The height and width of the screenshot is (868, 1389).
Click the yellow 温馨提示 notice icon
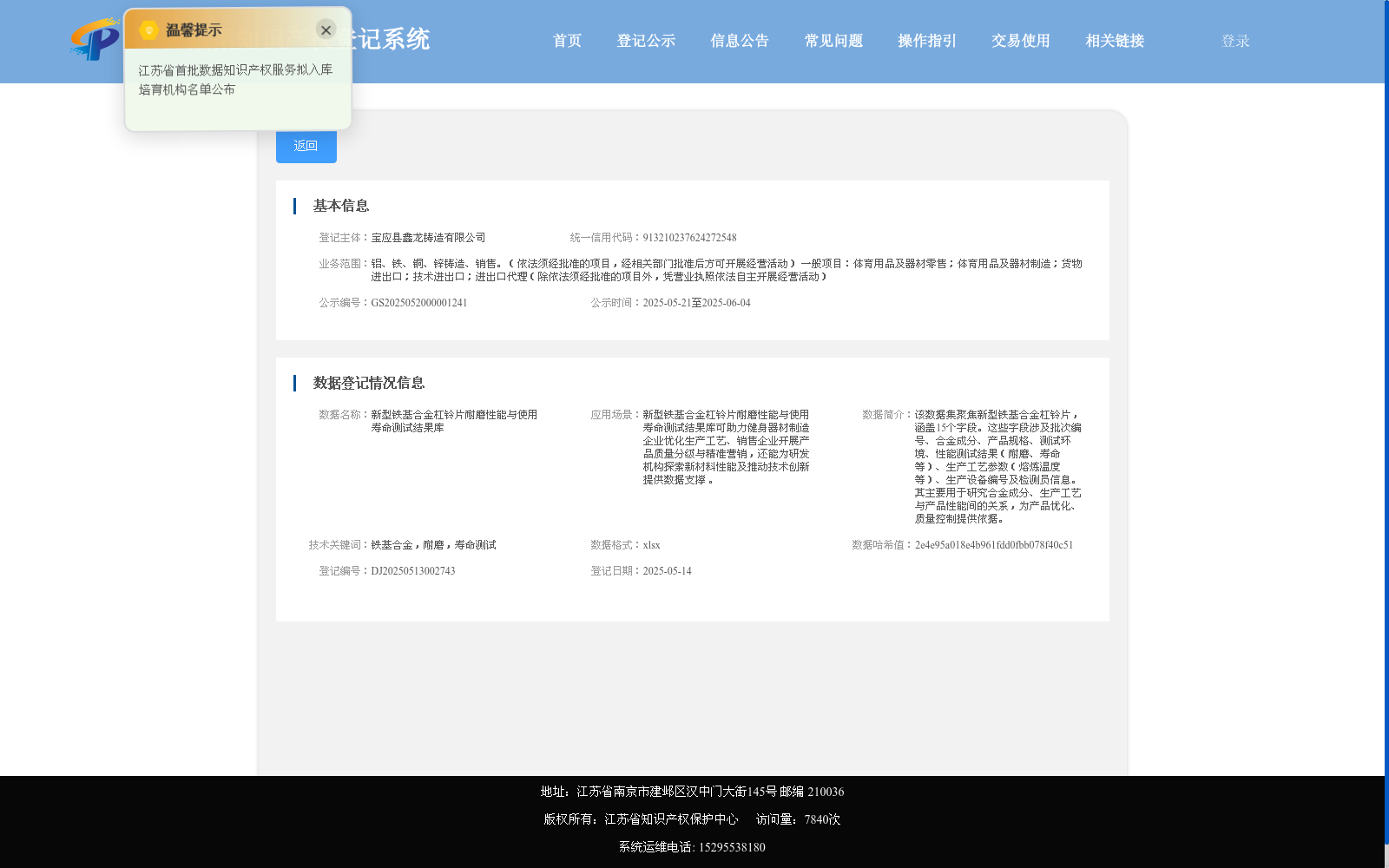point(149,30)
